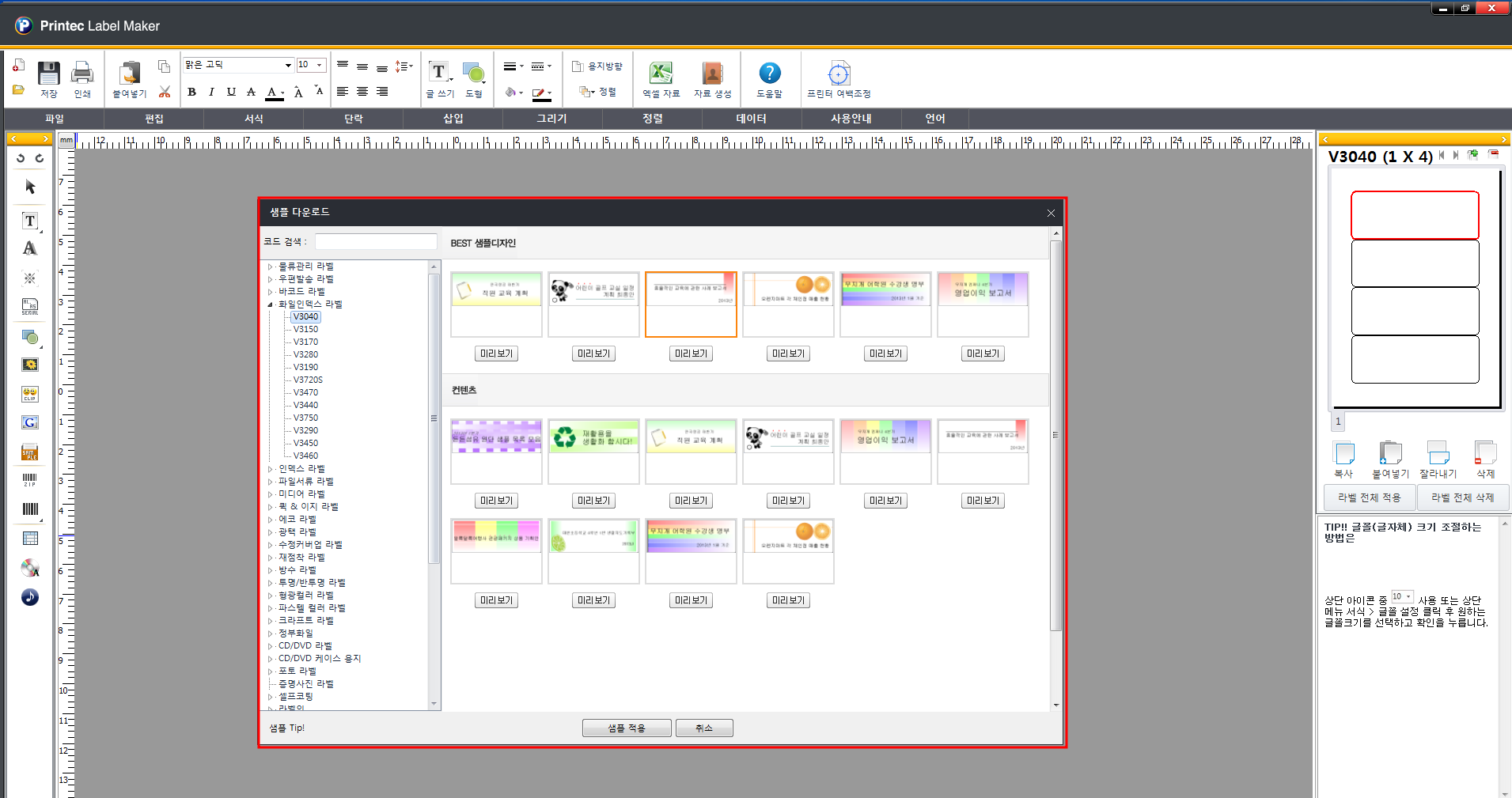Click the 샘플 적용 button
The width and height of the screenshot is (1512, 798).
click(627, 728)
